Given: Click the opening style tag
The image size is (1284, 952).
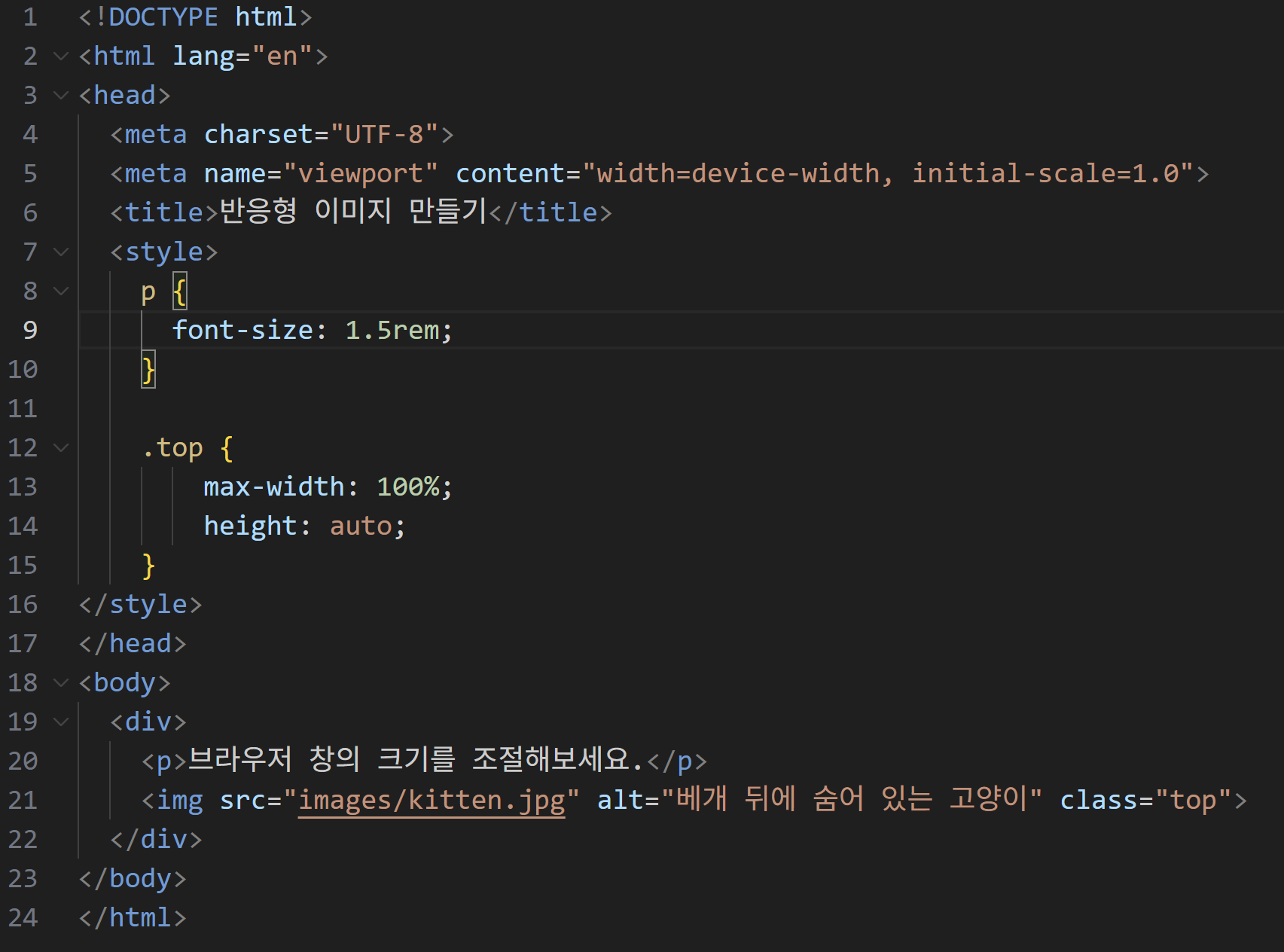Looking at the screenshot, I should [164, 252].
